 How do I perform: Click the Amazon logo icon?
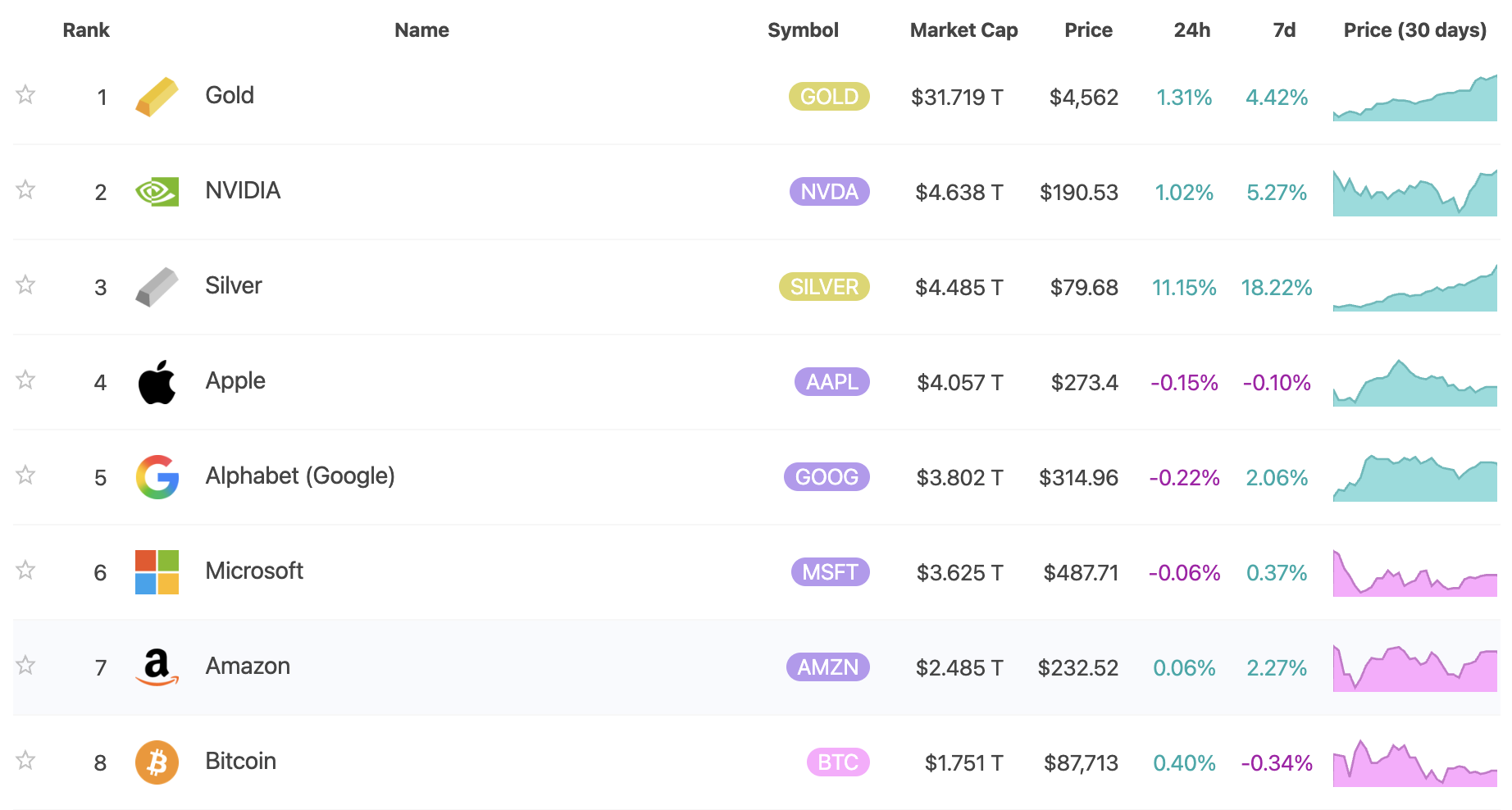157,667
